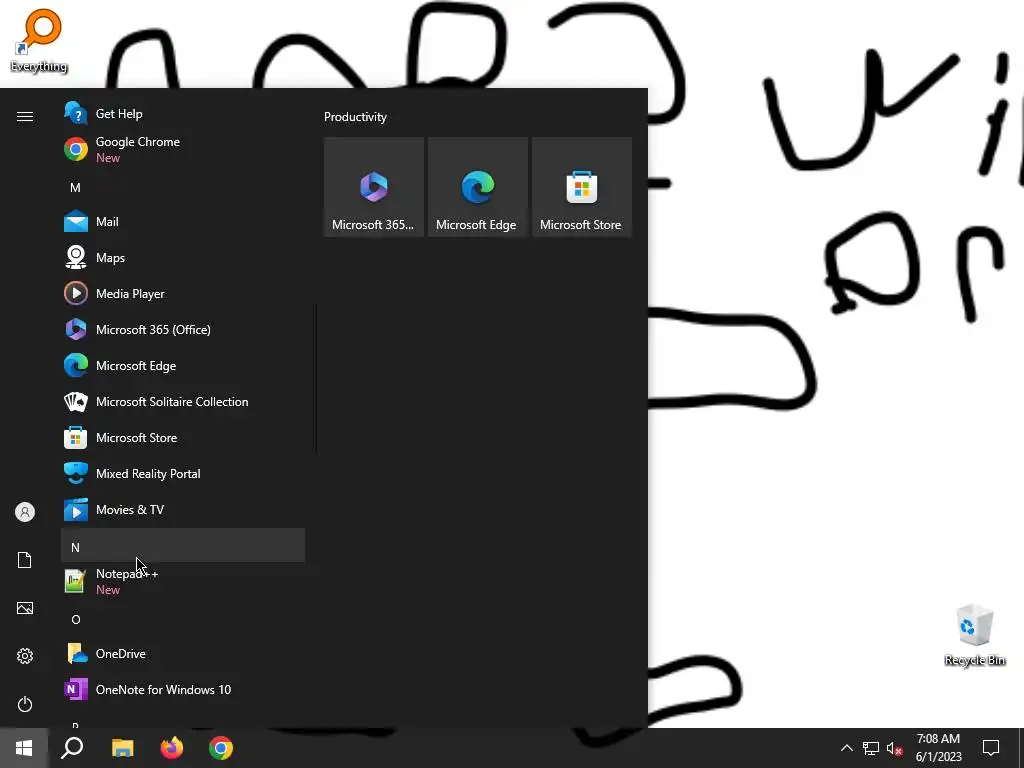Jump to letter M section header

coord(183,187)
